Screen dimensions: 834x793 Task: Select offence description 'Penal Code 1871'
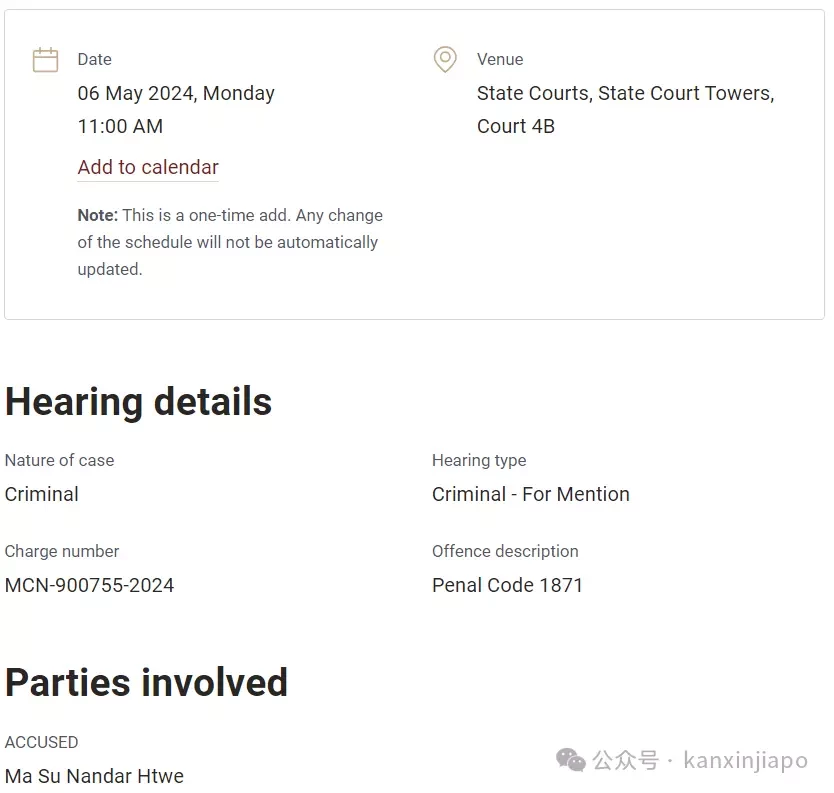507,585
